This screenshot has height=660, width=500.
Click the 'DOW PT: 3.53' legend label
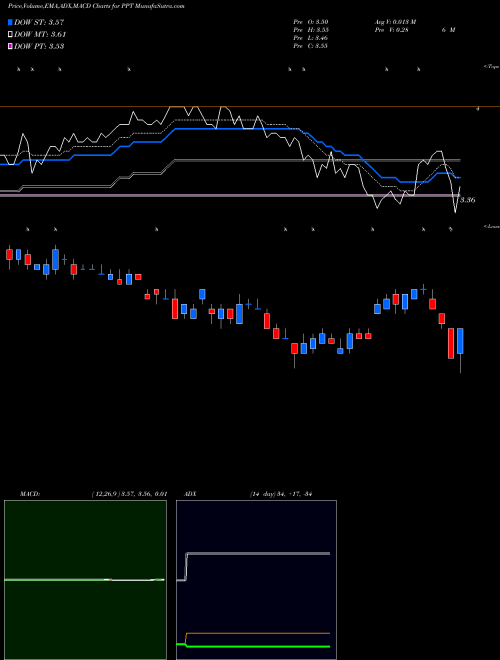tap(39, 46)
